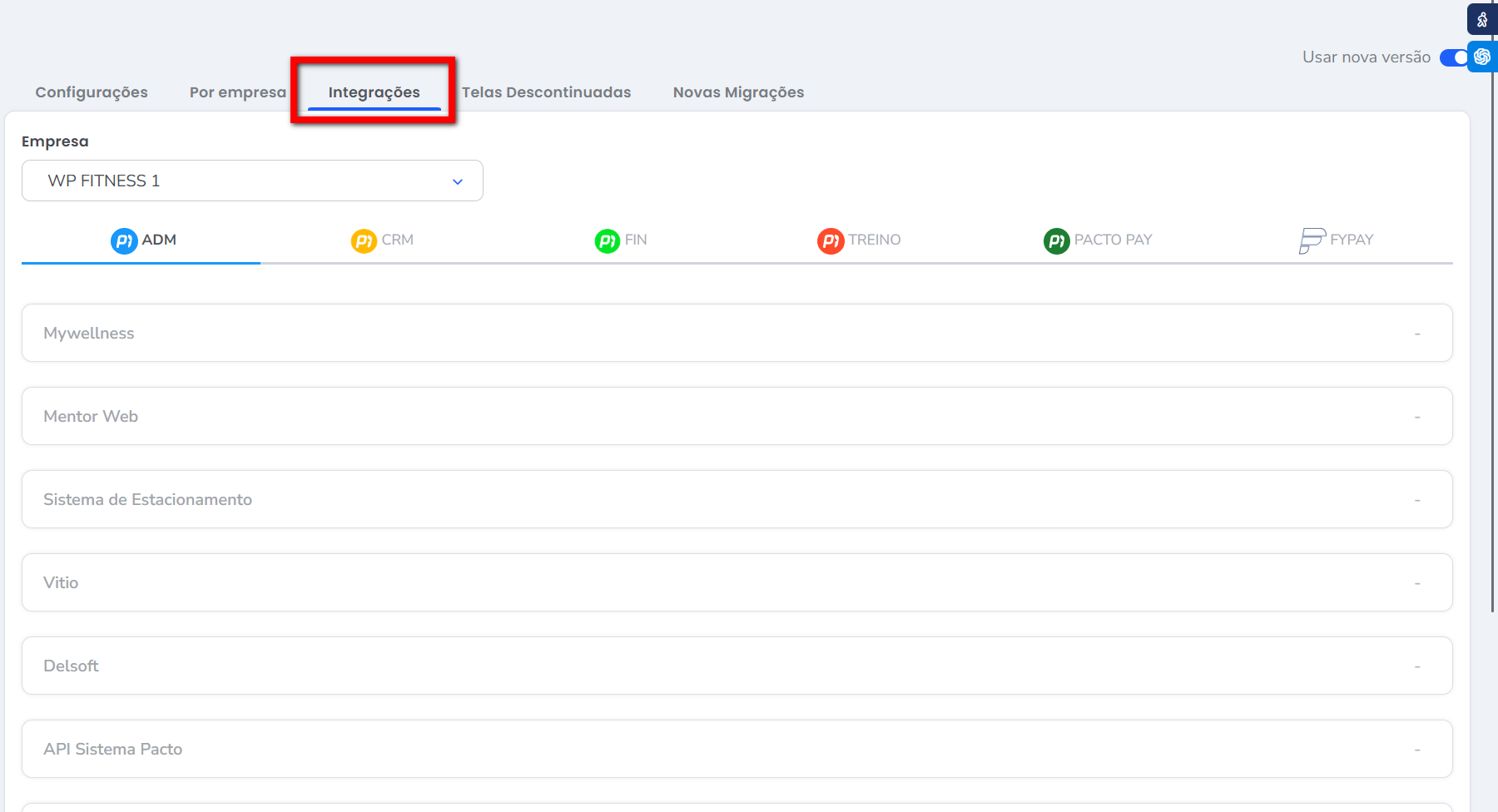This screenshot has height=812, width=1498.
Task: Go to the Novas Migrações tab
Action: click(738, 92)
